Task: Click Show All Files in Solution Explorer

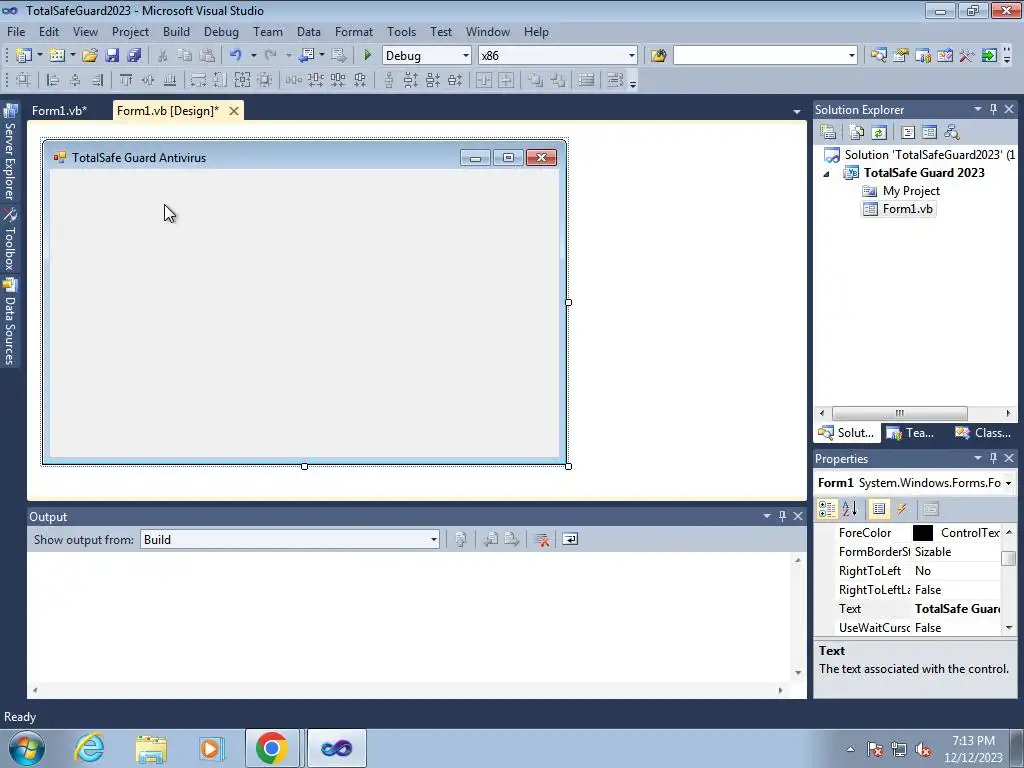Action: pos(857,132)
